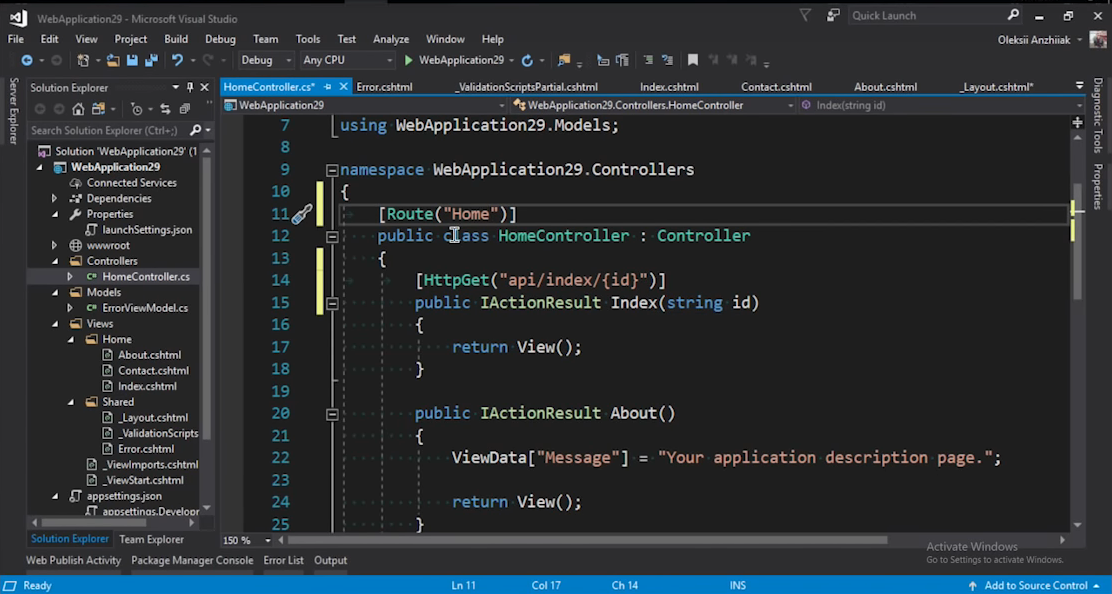
Task: Click the Open File toolbar icon
Action: [113, 61]
